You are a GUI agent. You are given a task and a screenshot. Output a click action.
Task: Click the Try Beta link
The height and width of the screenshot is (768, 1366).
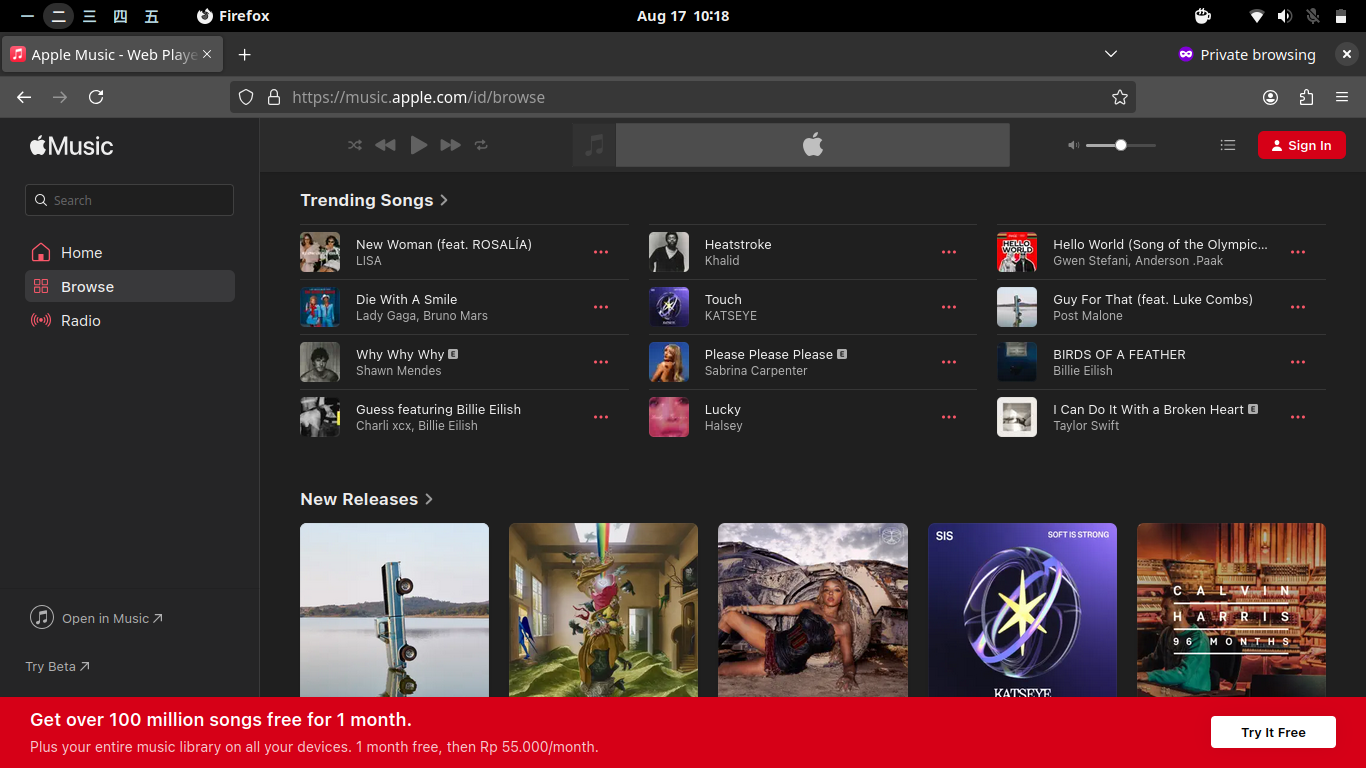point(57,666)
